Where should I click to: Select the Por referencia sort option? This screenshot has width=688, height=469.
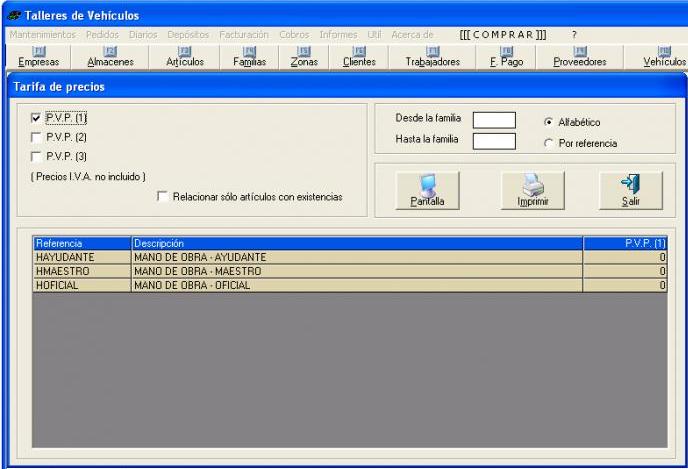(548, 143)
